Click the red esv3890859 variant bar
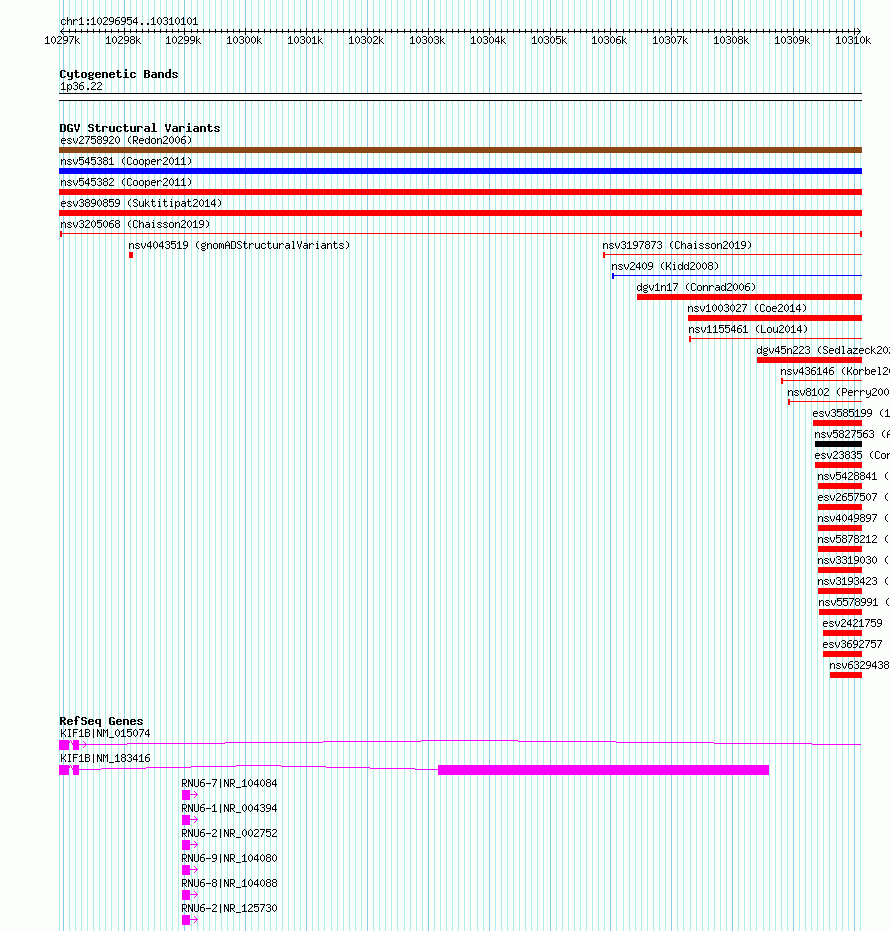The width and height of the screenshot is (890, 931). point(460,213)
